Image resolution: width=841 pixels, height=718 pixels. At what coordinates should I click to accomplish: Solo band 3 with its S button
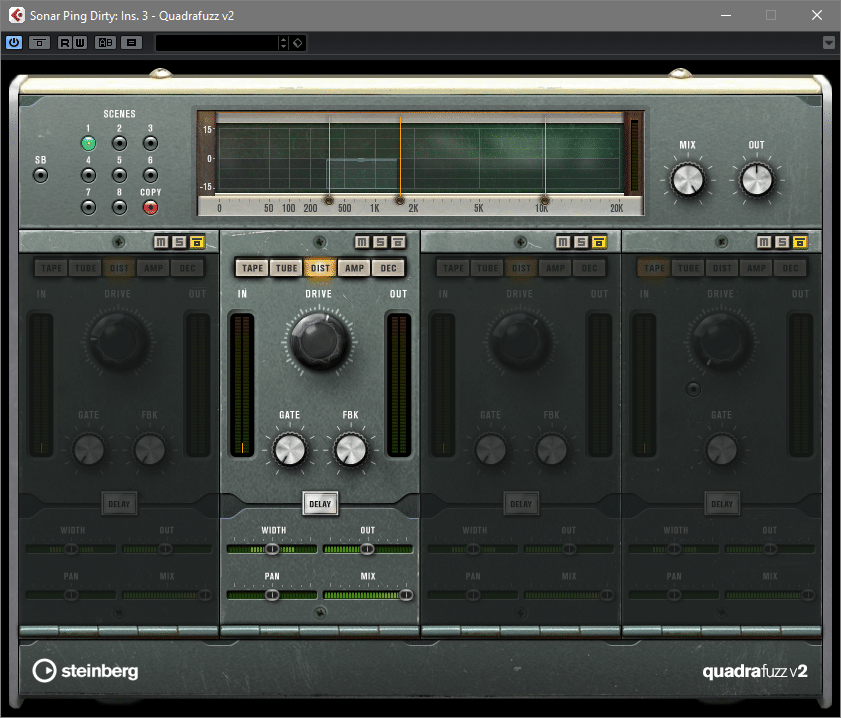(x=581, y=242)
